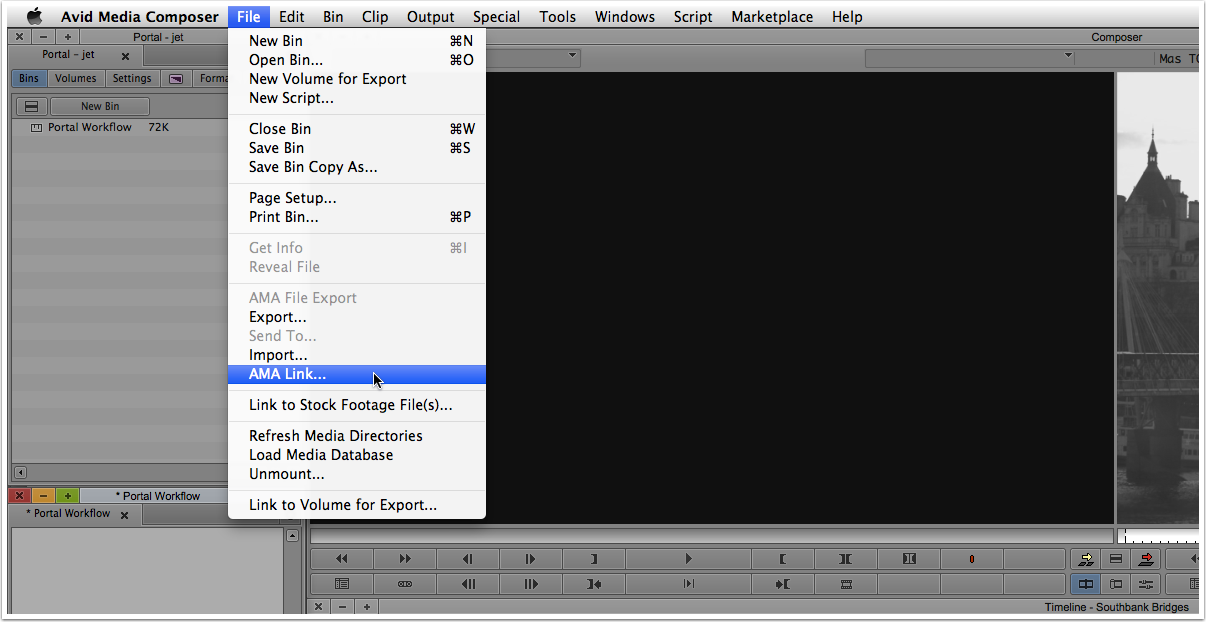Step forward one frame
The width and height of the screenshot is (1206, 622).
tap(531, 559)
